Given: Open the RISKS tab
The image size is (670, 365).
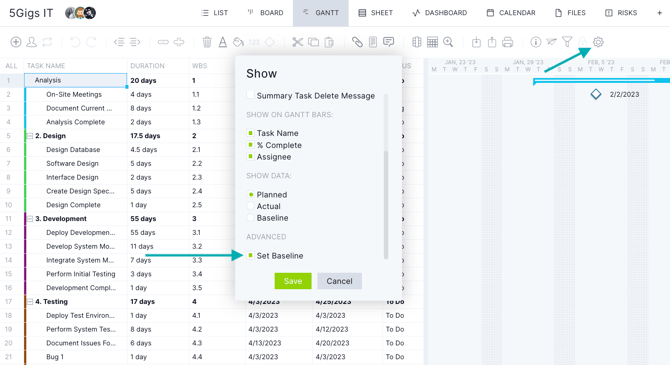Looking at the screenshot, I should coord(621,13).
